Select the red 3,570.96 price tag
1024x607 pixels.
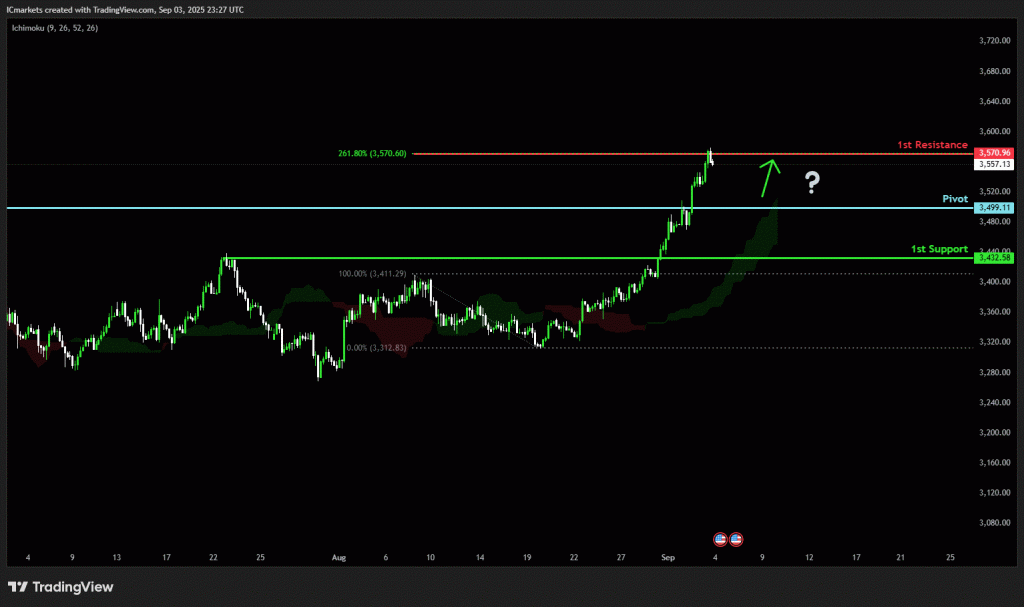pyautogui.click(x=994, y=153)
